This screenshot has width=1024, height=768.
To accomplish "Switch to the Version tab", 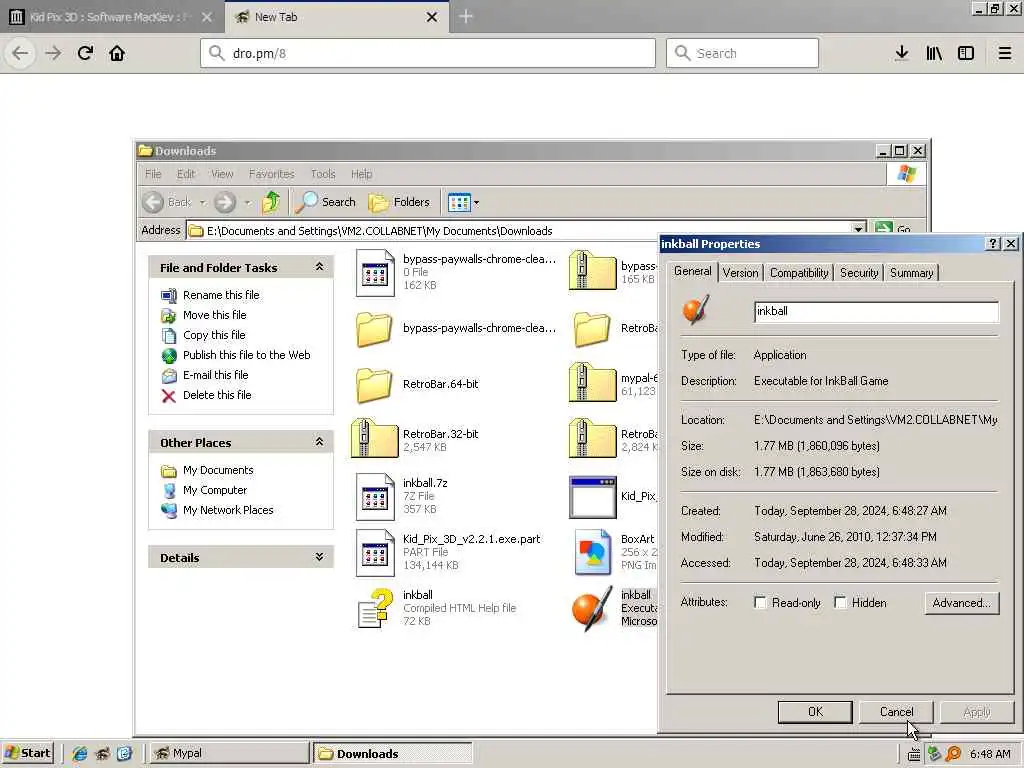I will pos(741,273).
